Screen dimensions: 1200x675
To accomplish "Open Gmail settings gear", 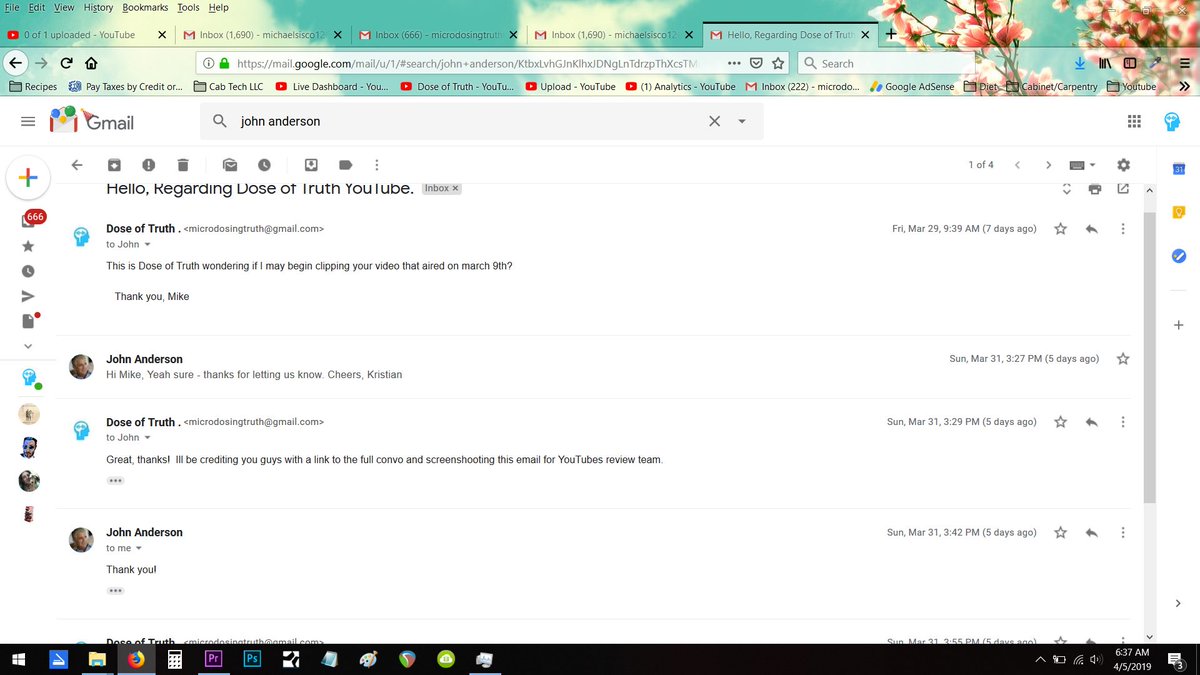I will [1123, 164].
